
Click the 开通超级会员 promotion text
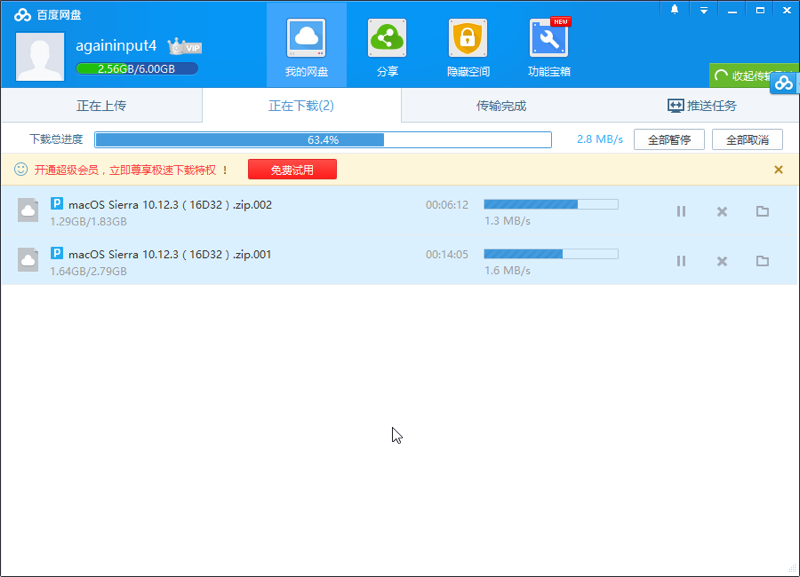[x=131, y=170]
